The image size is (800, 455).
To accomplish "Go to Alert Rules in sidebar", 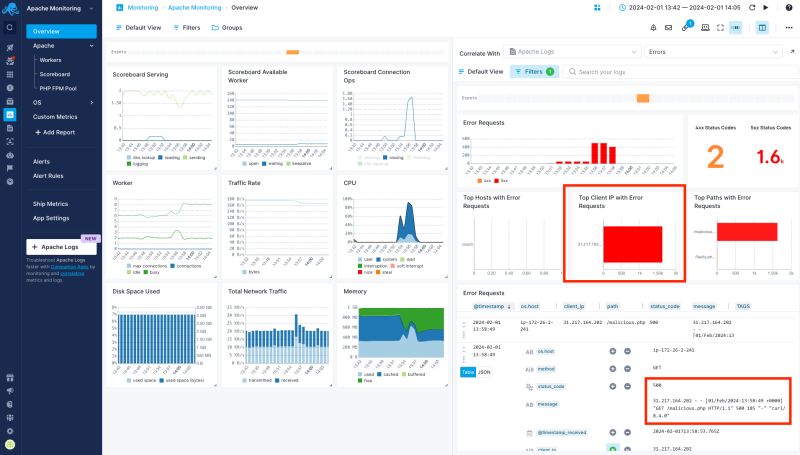I will point(48,175).
